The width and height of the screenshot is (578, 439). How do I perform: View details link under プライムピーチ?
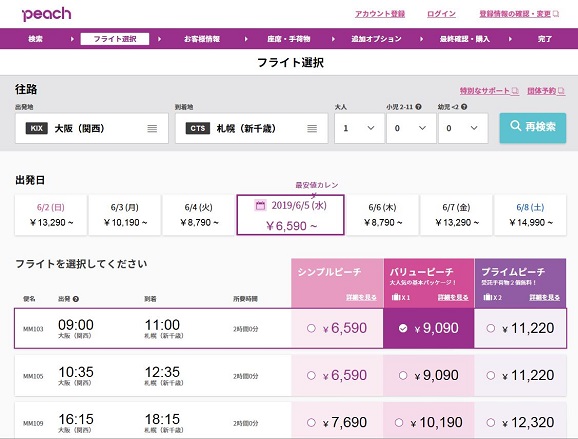click(544, 297)
